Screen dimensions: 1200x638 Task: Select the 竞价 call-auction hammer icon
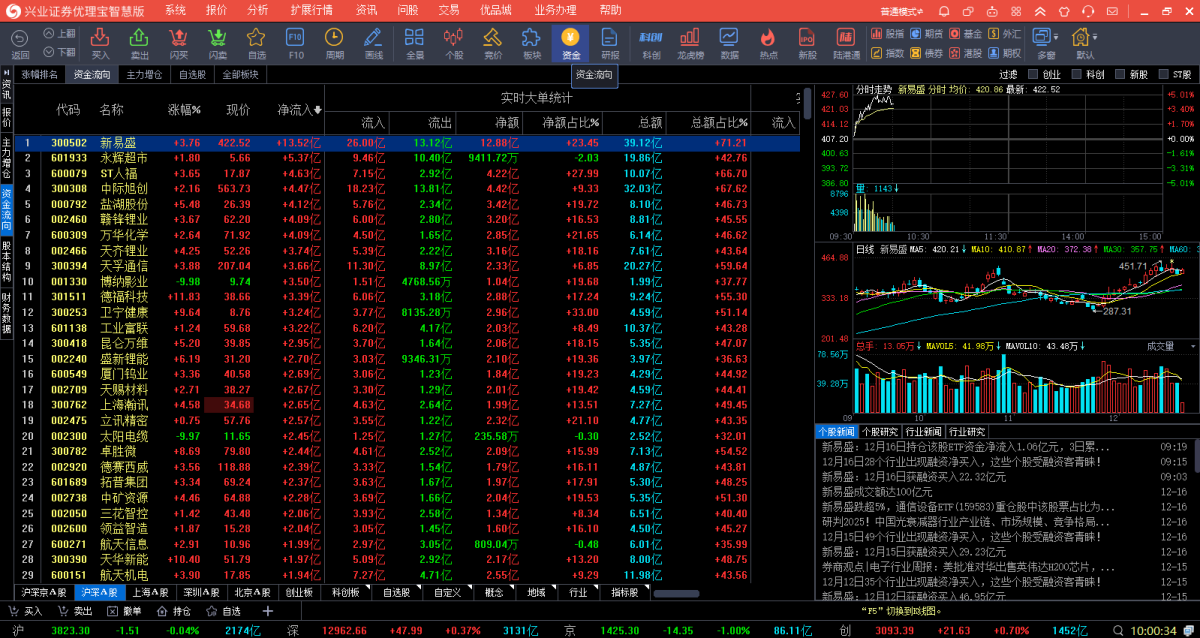491,43
